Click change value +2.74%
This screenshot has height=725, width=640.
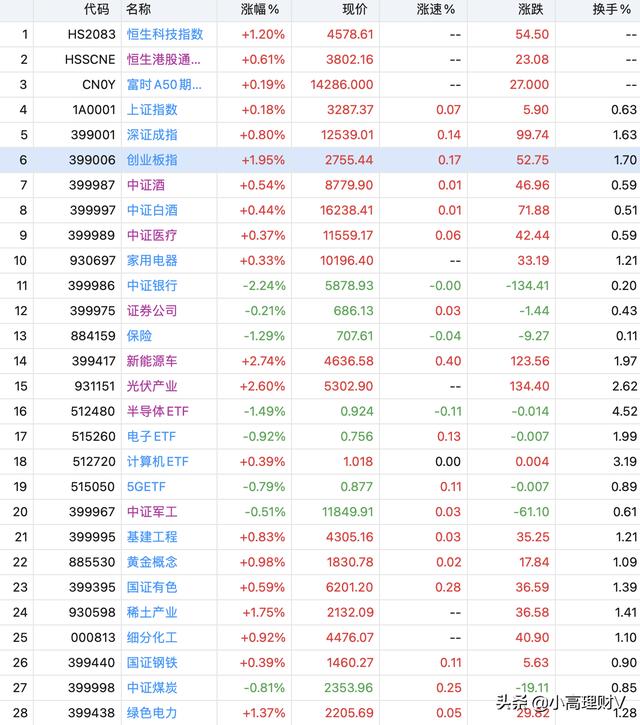point(263,361)
